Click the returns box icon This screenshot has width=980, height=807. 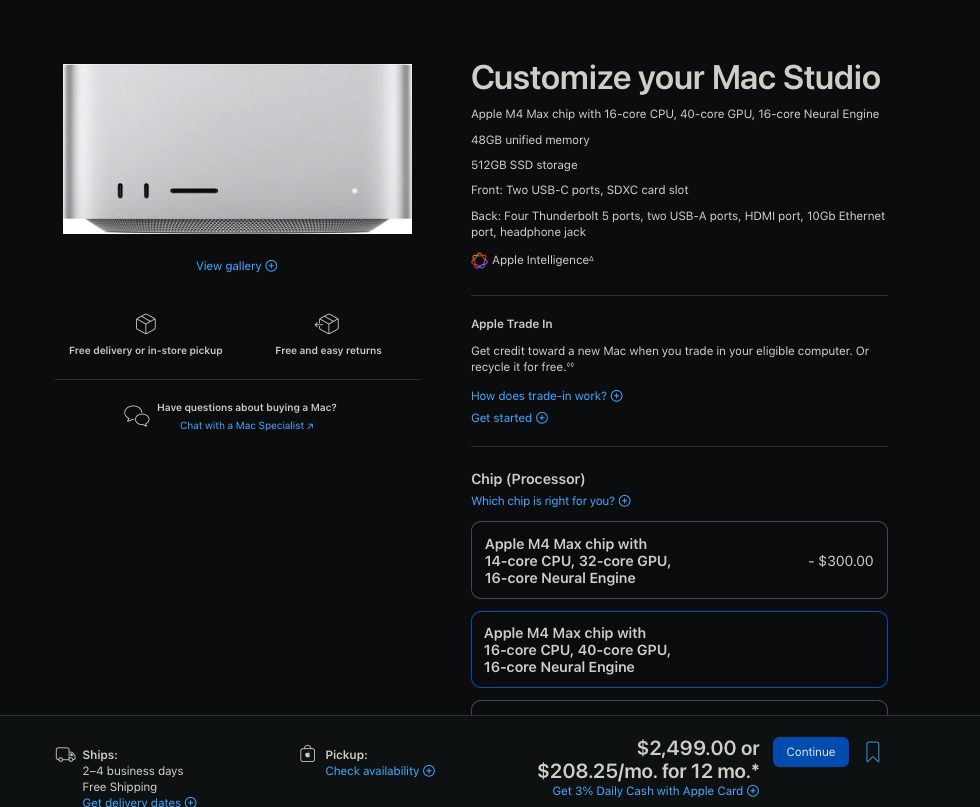click(x=328, y=324)
